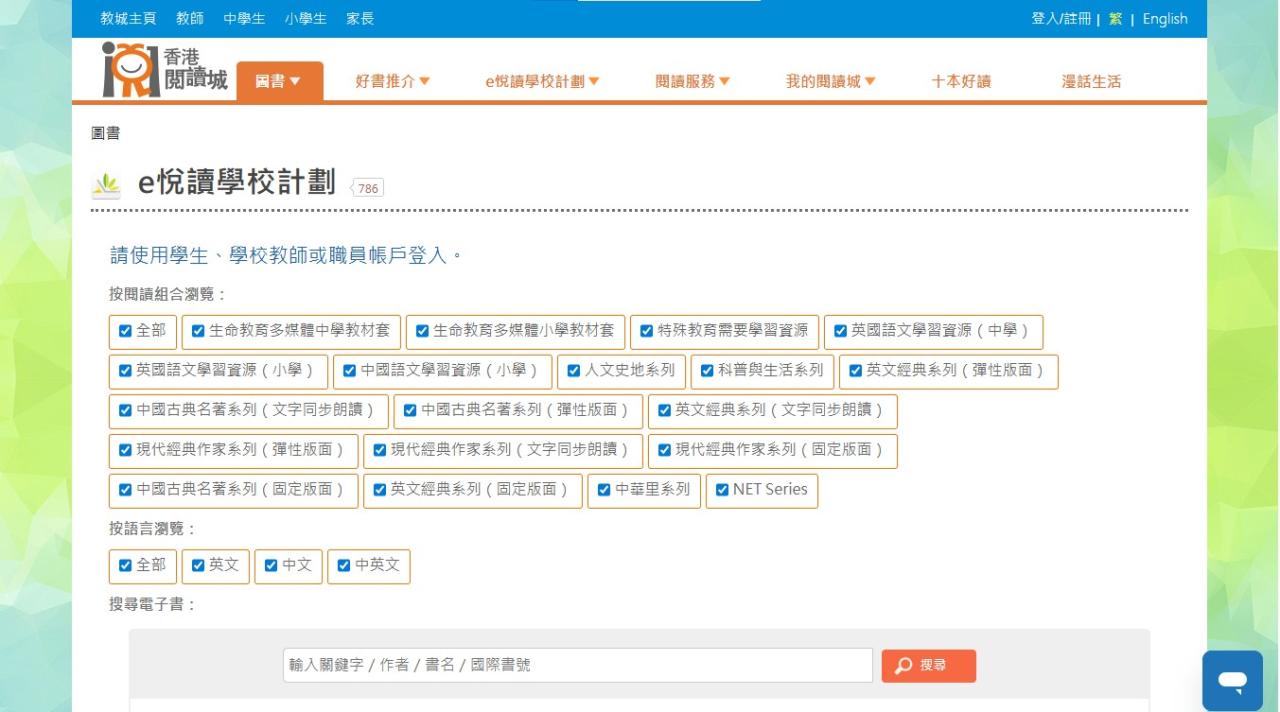Open the 十本好讀 menu item
The width and height of the screenshot is (1280, 712).
click(961, 82)
